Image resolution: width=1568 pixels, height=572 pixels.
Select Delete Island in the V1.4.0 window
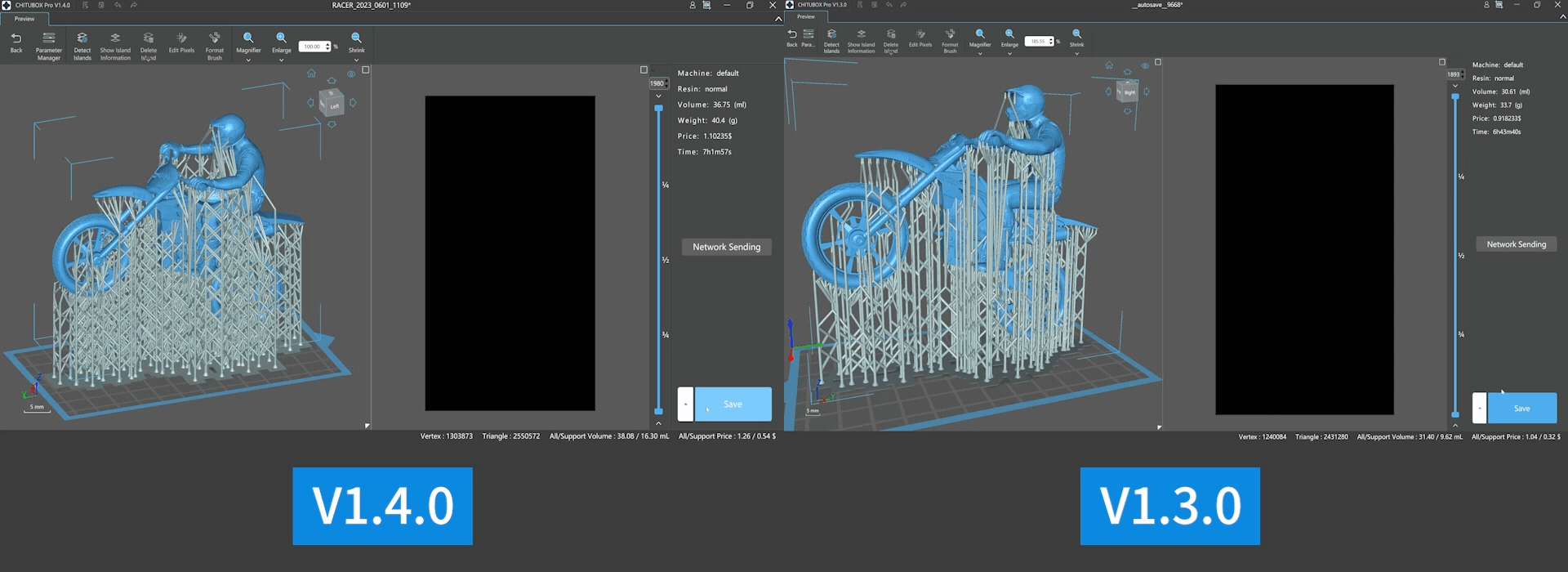coord(149,47)
